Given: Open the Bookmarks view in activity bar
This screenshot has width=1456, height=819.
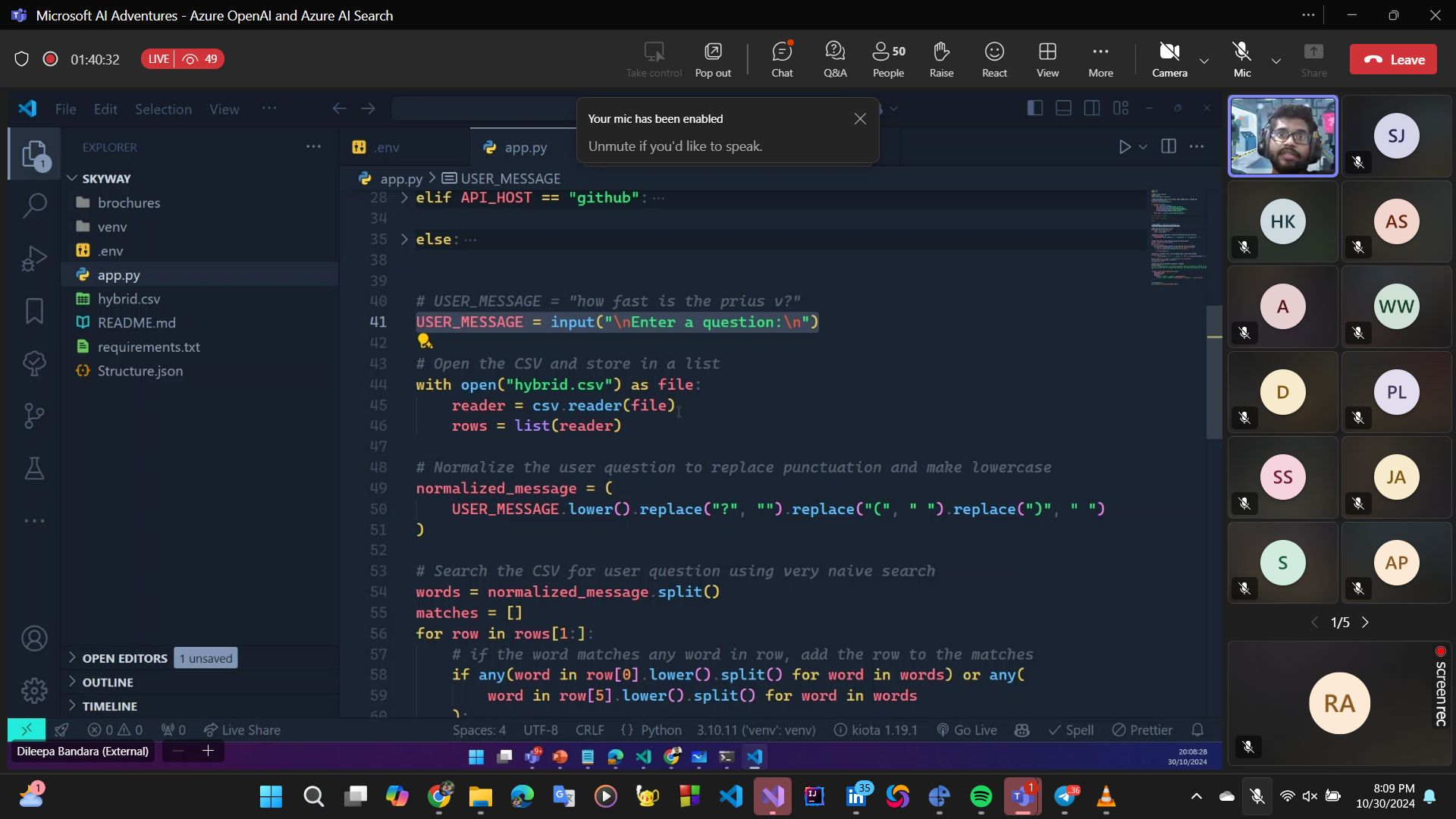Looking at the screenshot, I should pyautogui.click(x=34, y=310).
